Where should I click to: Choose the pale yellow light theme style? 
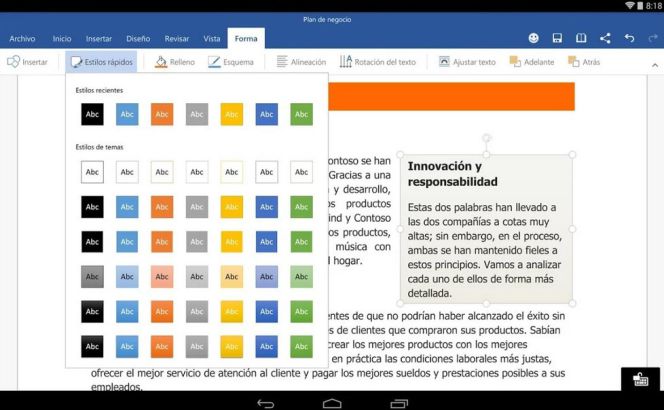click(232, 277)
